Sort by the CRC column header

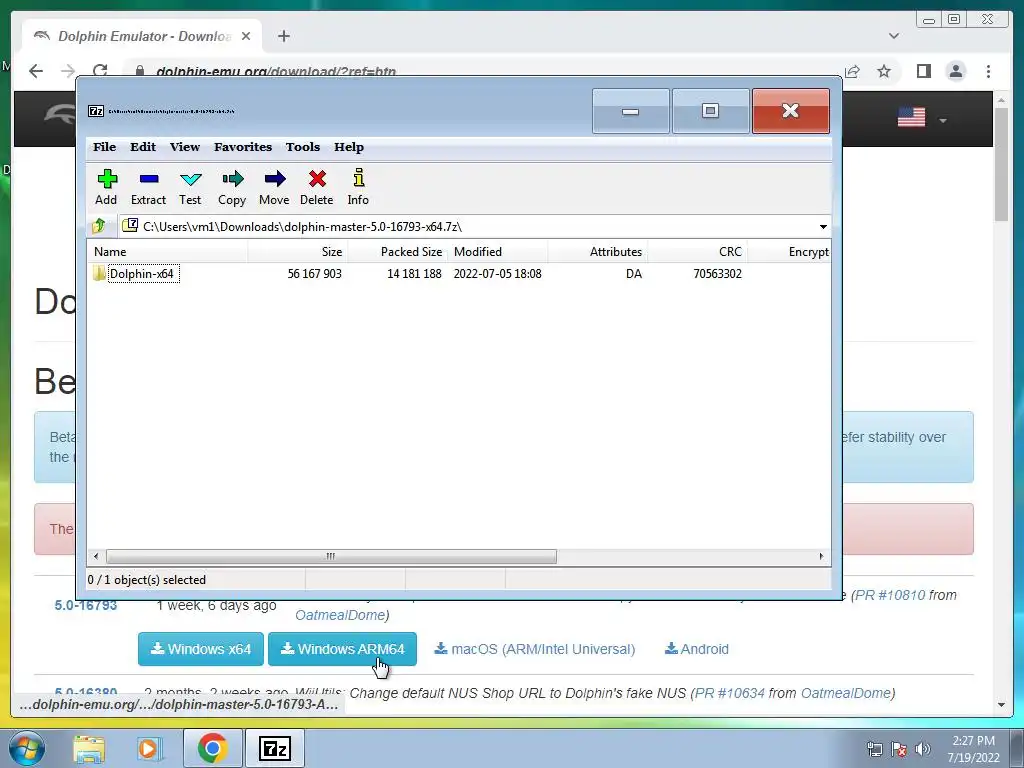pyautogui.click(x=697, y=251)
